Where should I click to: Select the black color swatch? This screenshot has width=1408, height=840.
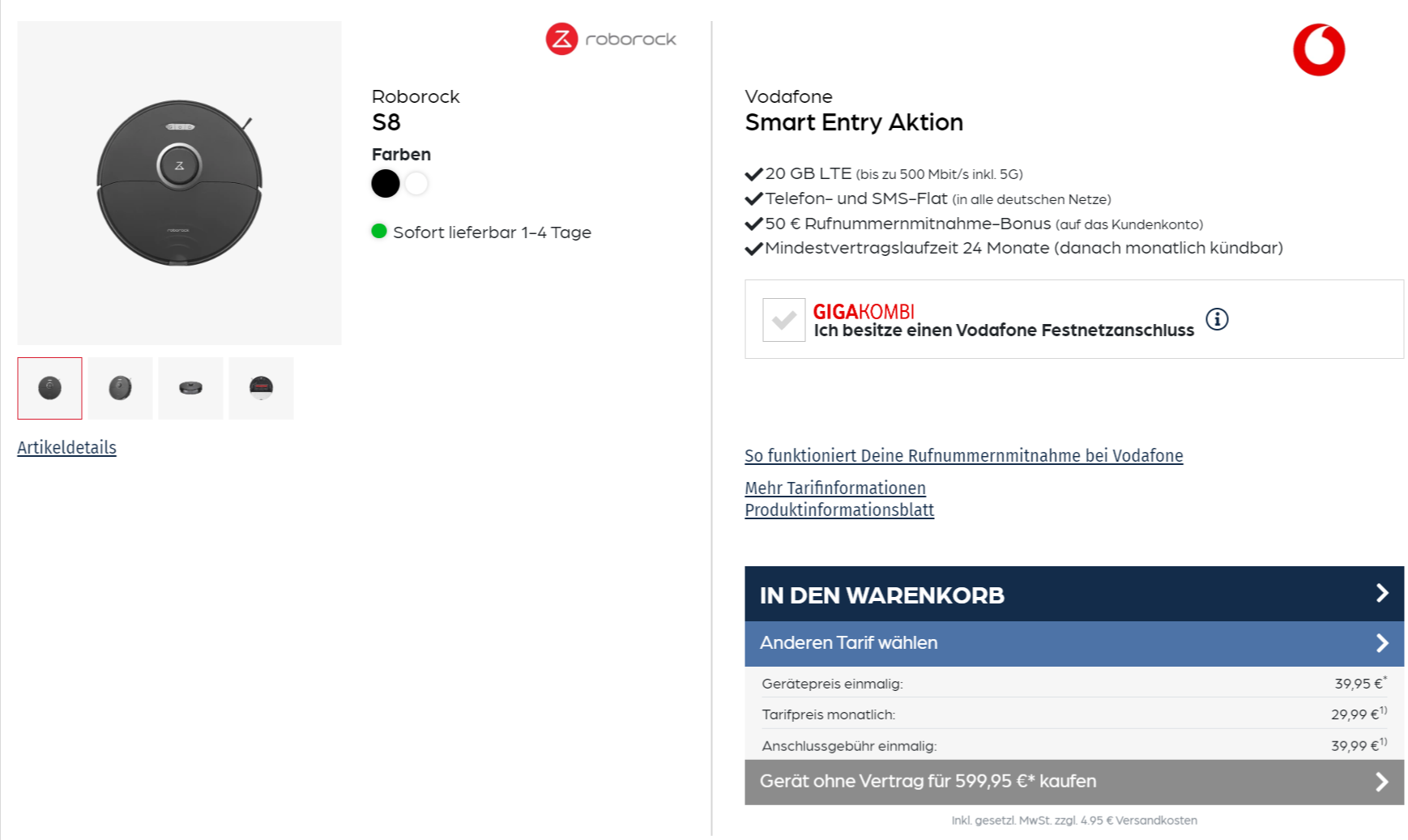point(386,183)
